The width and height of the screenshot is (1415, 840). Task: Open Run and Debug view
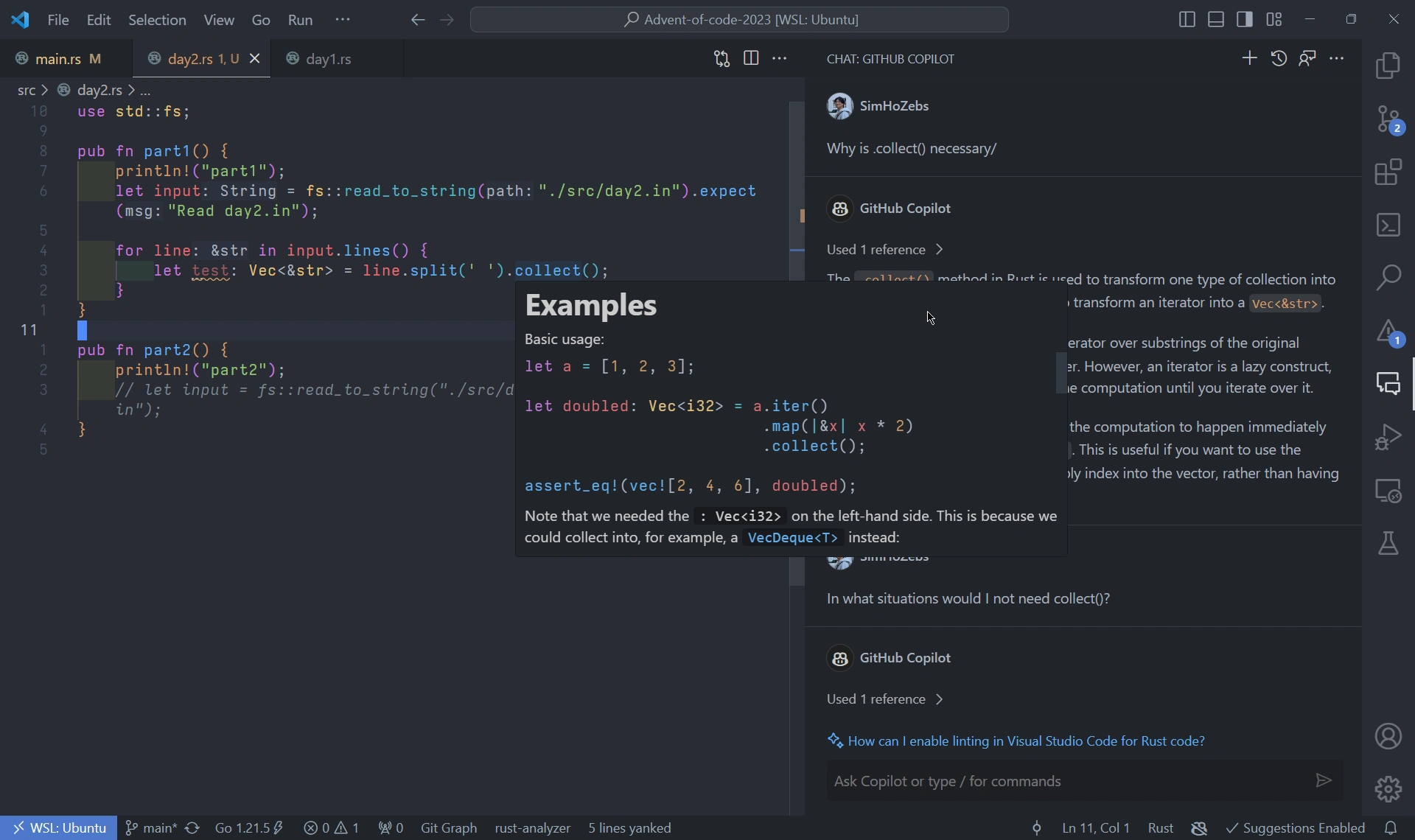[1388, 437]
